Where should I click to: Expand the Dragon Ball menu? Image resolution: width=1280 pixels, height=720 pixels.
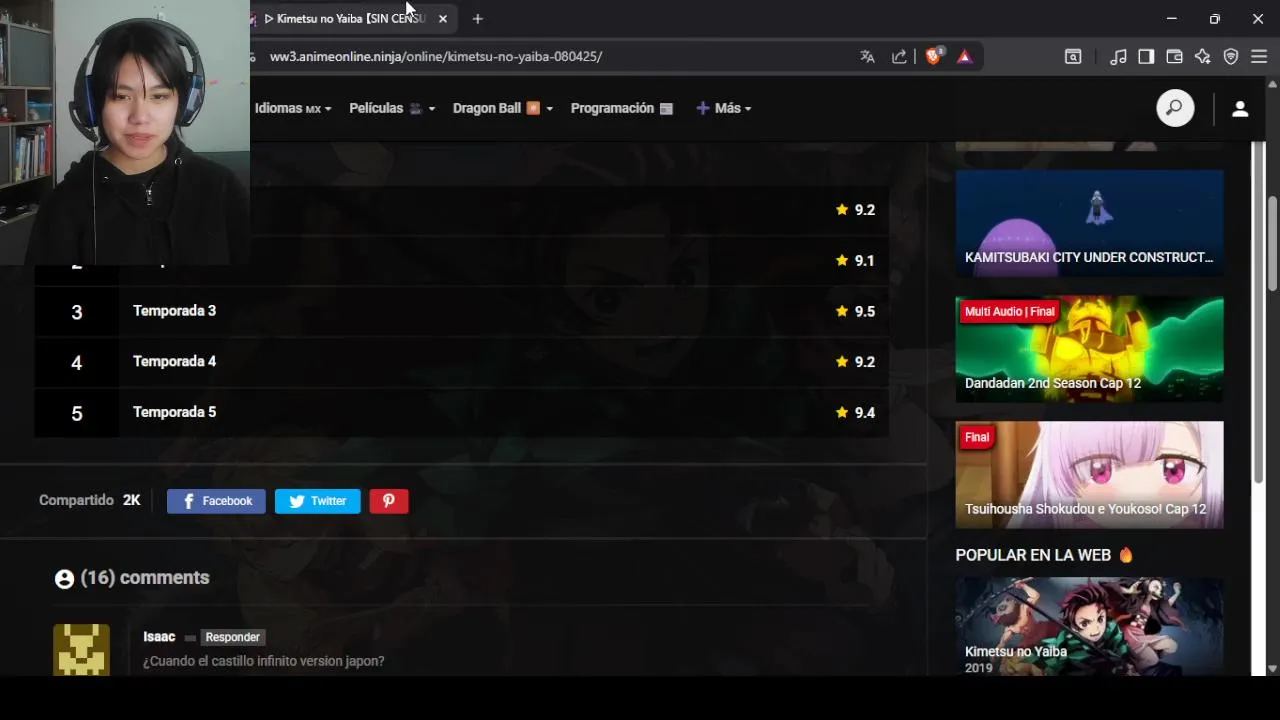coord(503,108)
